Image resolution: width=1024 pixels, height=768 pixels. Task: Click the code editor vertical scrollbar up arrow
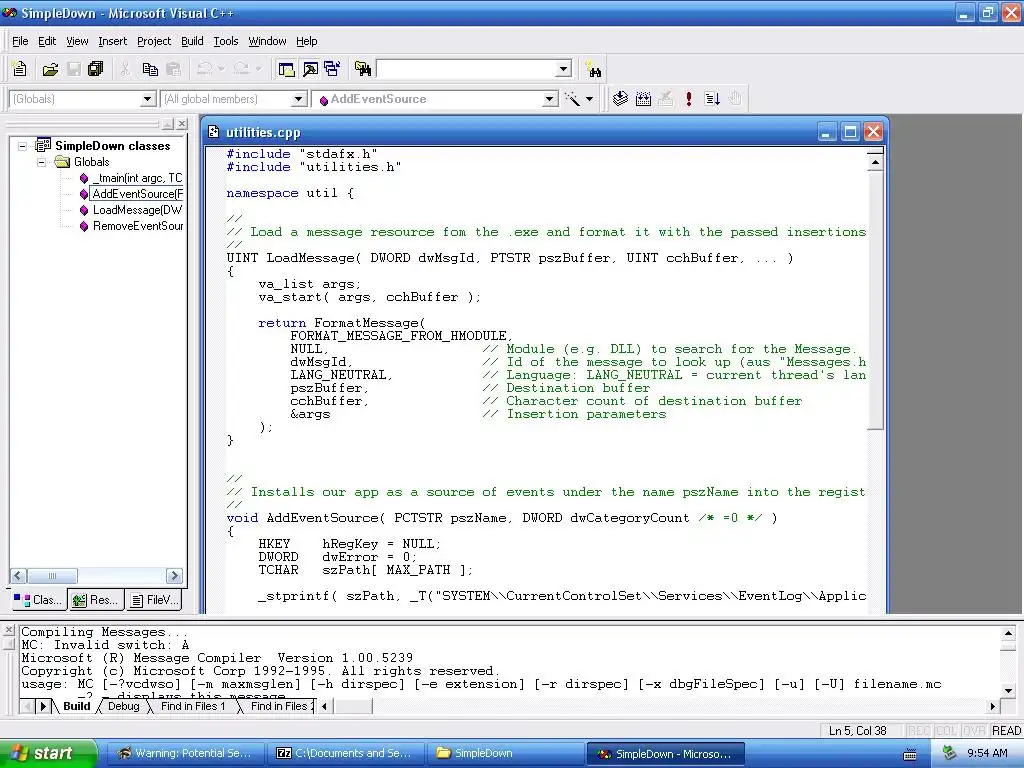875,161
